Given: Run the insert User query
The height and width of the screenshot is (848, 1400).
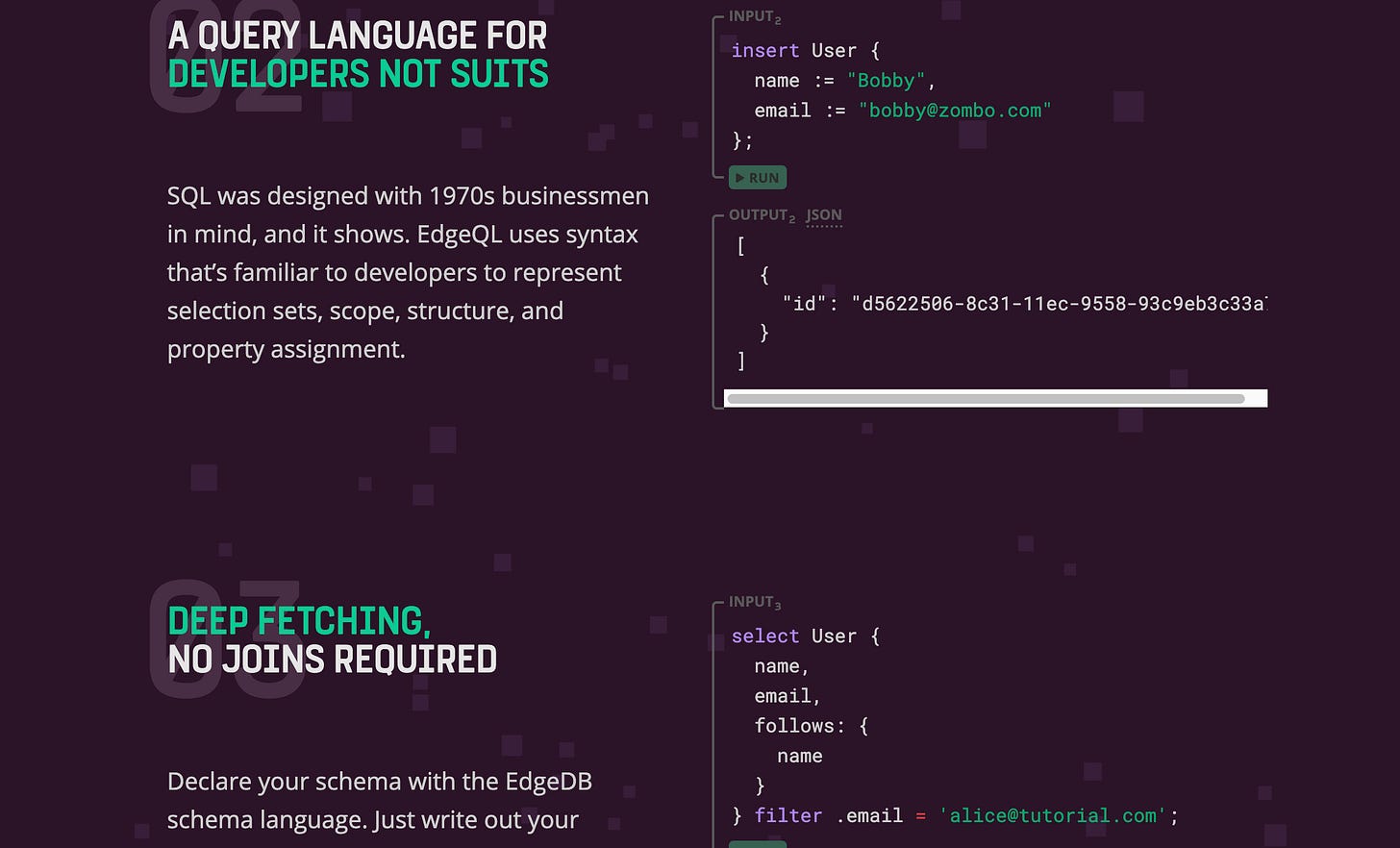Looking at the screenshot, I should click(x=758, y=178).
